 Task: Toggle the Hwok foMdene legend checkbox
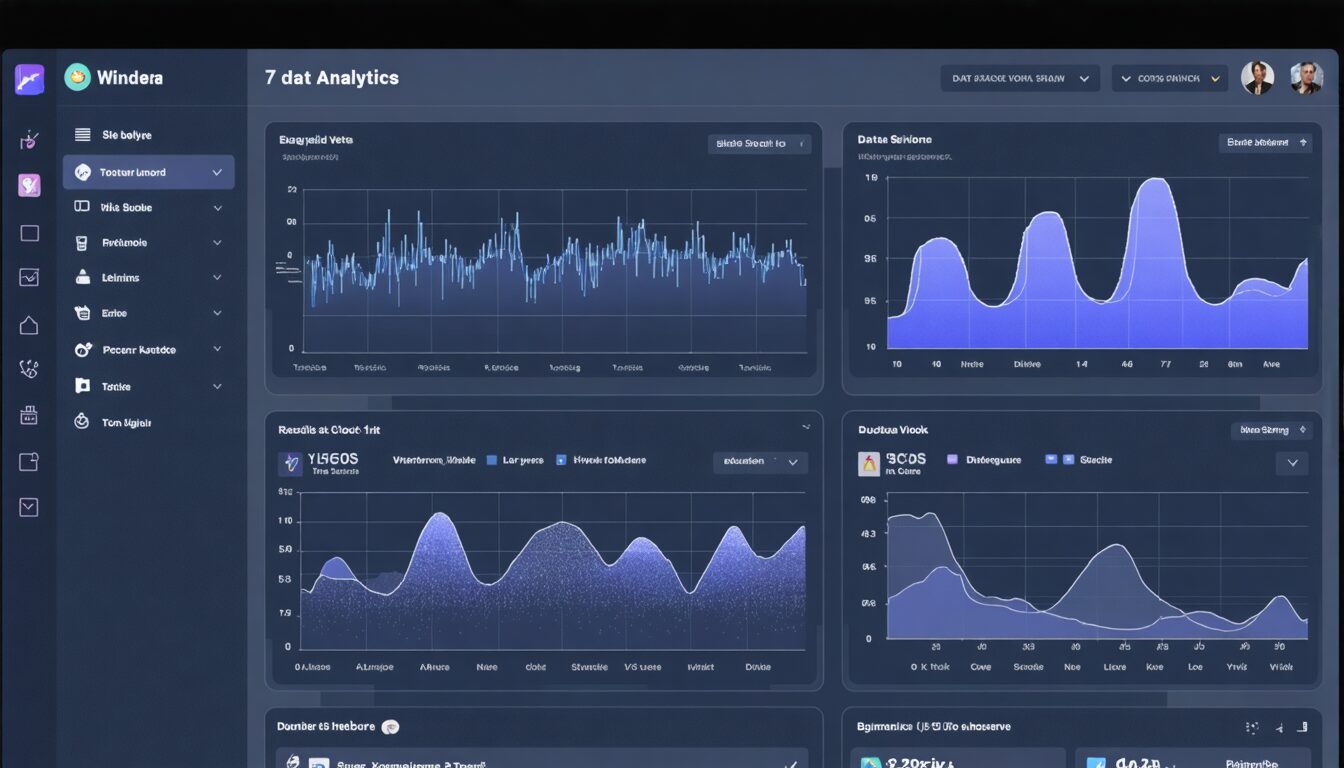click(x=561, y=460)
